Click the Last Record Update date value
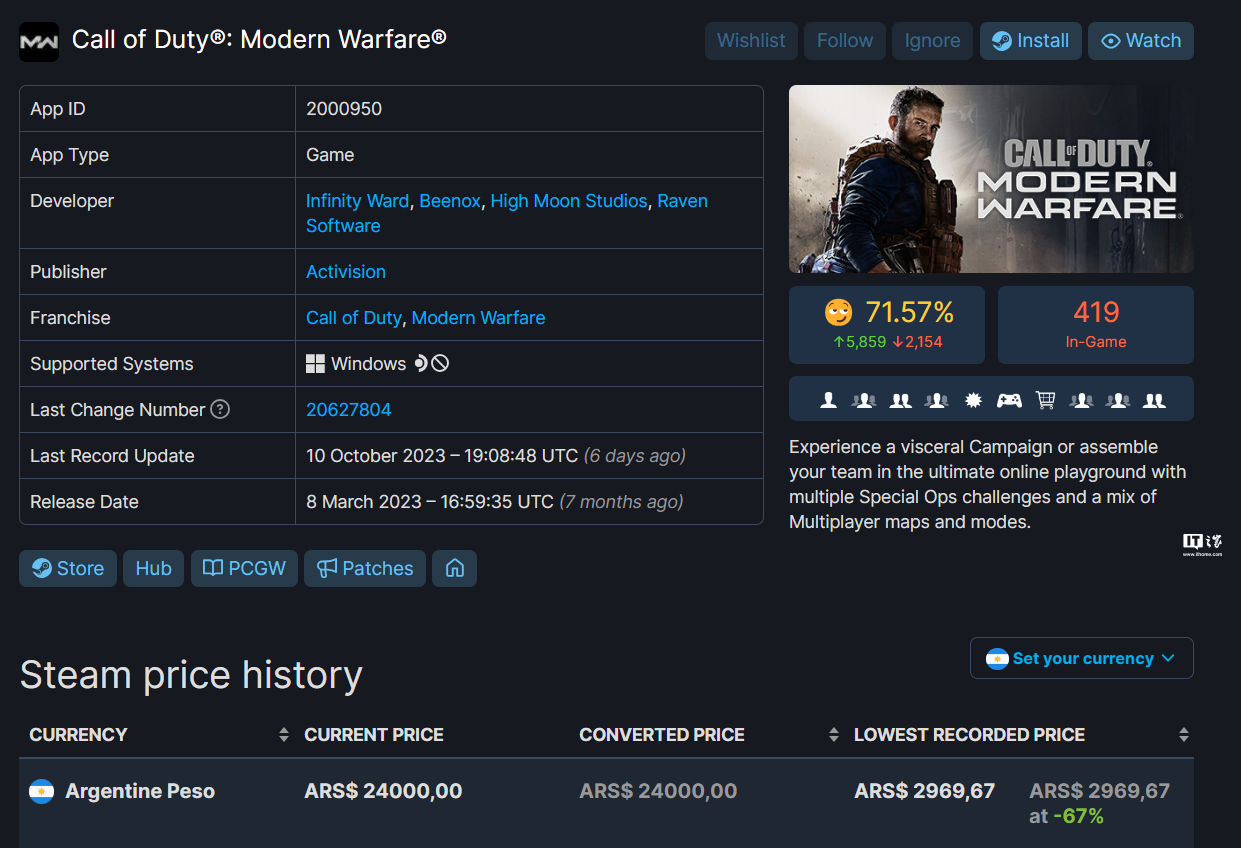1241x848 pixels. click(x=496, y=456)
